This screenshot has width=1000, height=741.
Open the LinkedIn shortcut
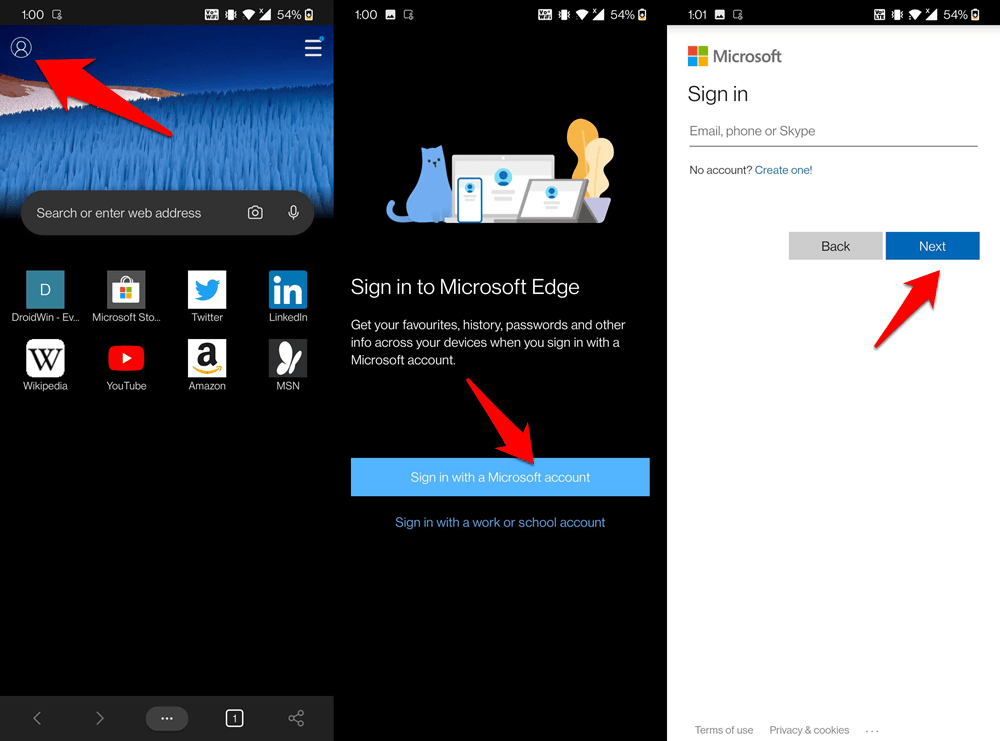pyautogui.click(x=288, y=297)
